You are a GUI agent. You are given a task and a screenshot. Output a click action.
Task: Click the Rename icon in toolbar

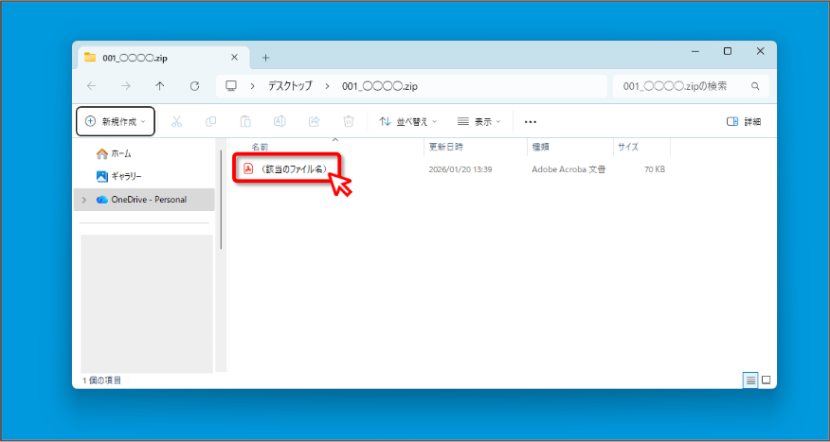(x=279, y=121)
